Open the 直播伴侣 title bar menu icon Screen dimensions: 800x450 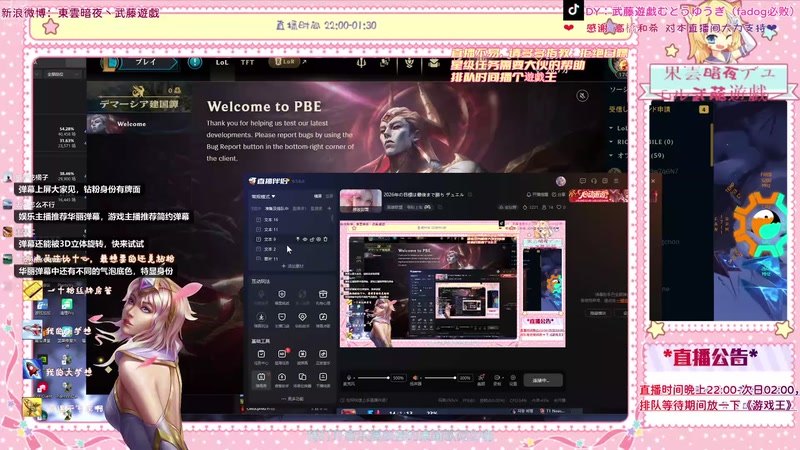(x=616, y=181)
